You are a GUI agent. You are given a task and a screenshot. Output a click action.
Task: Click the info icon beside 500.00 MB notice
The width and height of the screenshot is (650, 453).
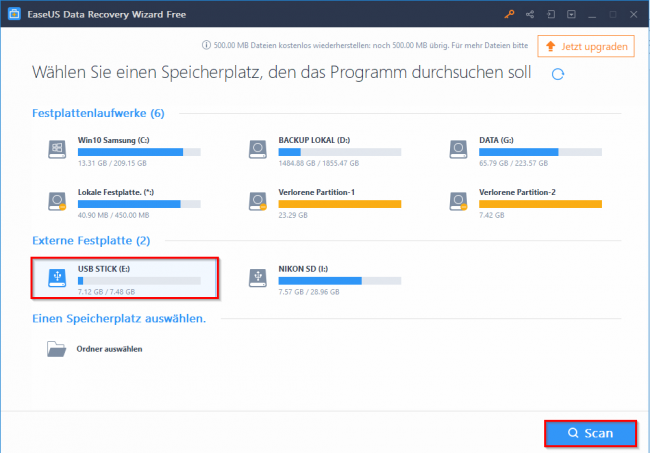pos(206,45)
